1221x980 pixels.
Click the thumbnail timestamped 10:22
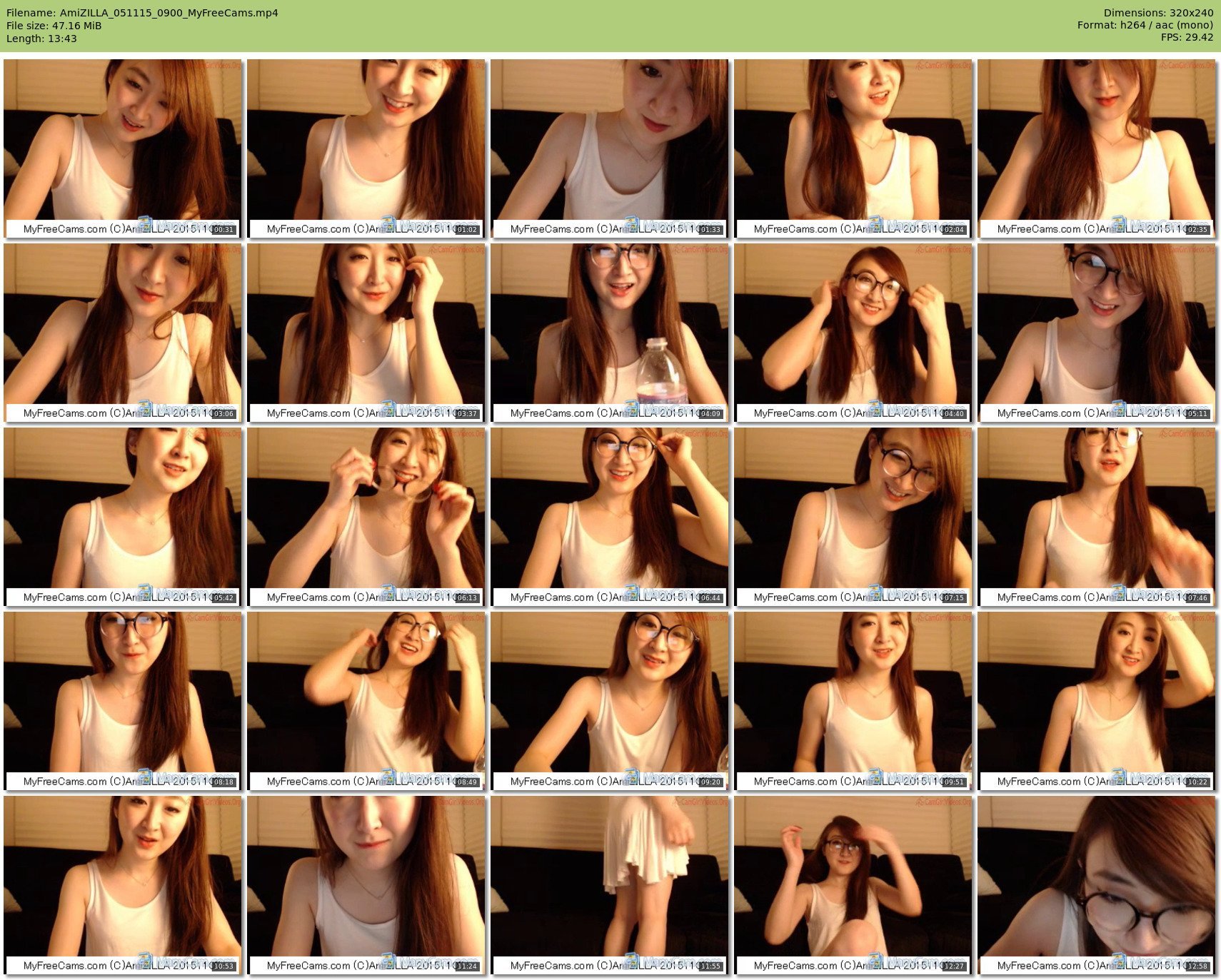[1096, 701]
